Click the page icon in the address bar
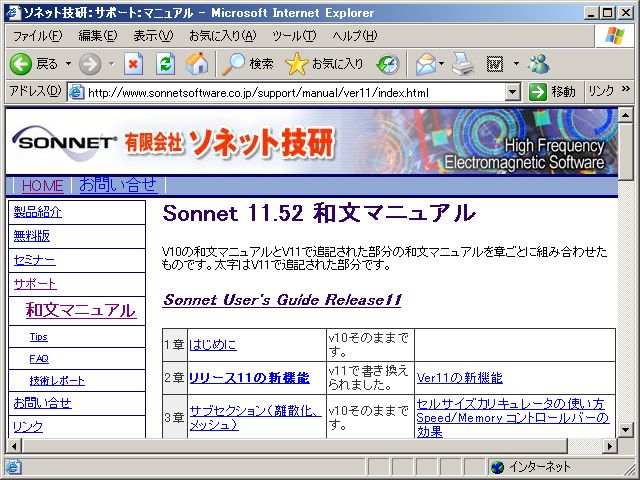The height and width of the screenshot is (480, 640). pos(76,92)
